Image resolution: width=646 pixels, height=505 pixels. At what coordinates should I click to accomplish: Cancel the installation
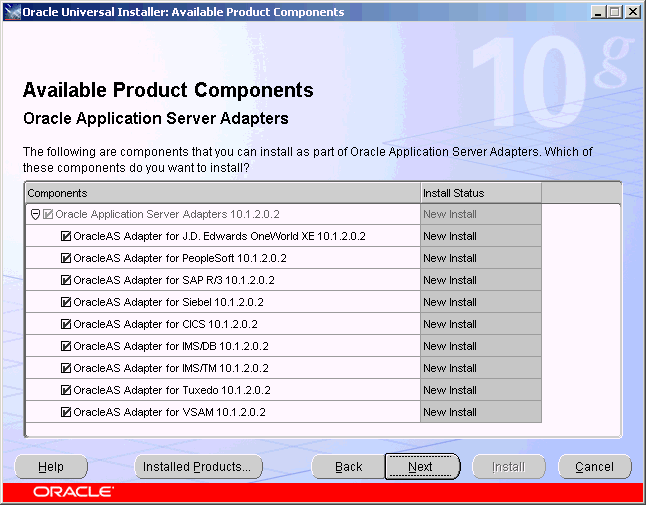click(x=595, y=467)
